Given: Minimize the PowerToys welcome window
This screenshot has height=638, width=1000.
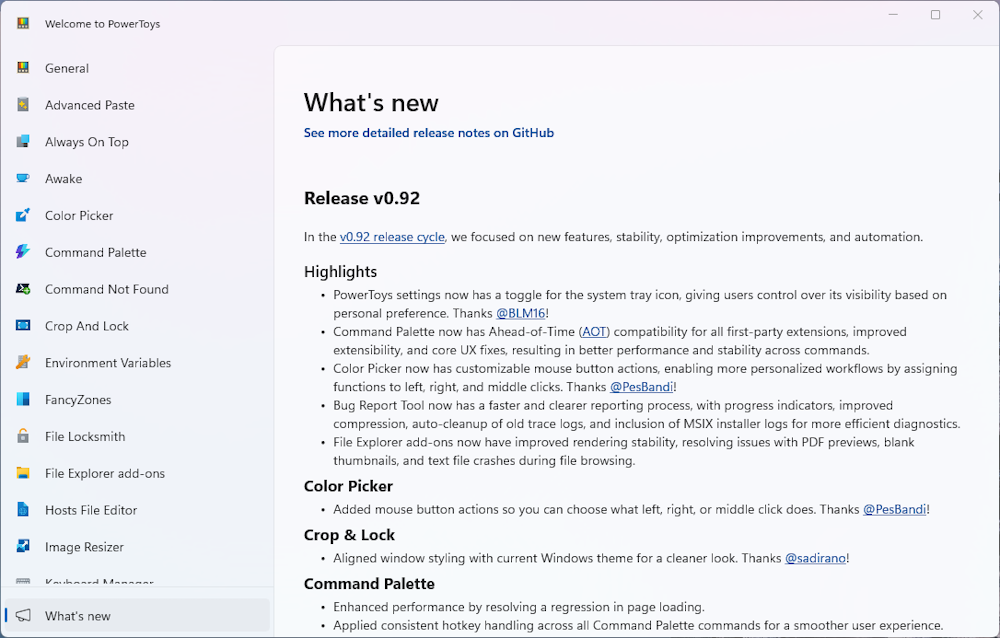Looking at the screenshot, I should (893, 15).
